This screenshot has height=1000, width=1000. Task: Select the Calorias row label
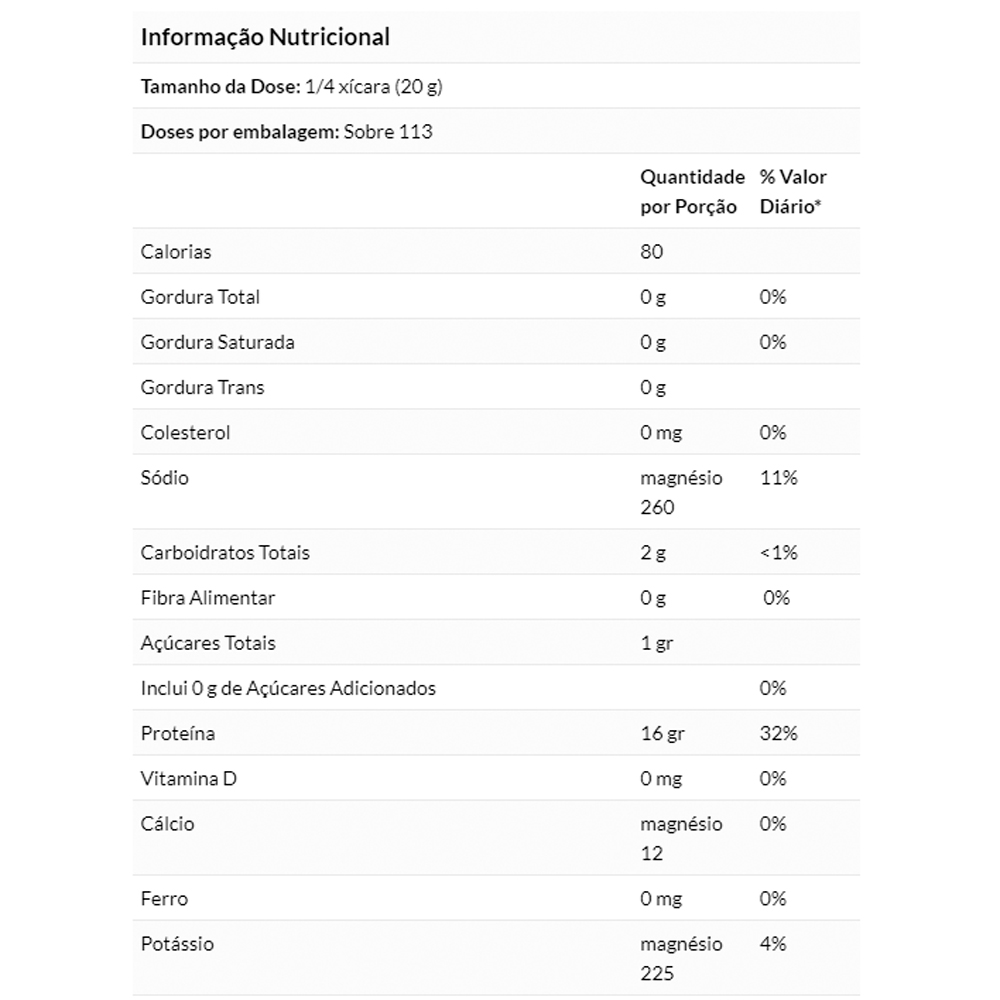tap(175, 252)
